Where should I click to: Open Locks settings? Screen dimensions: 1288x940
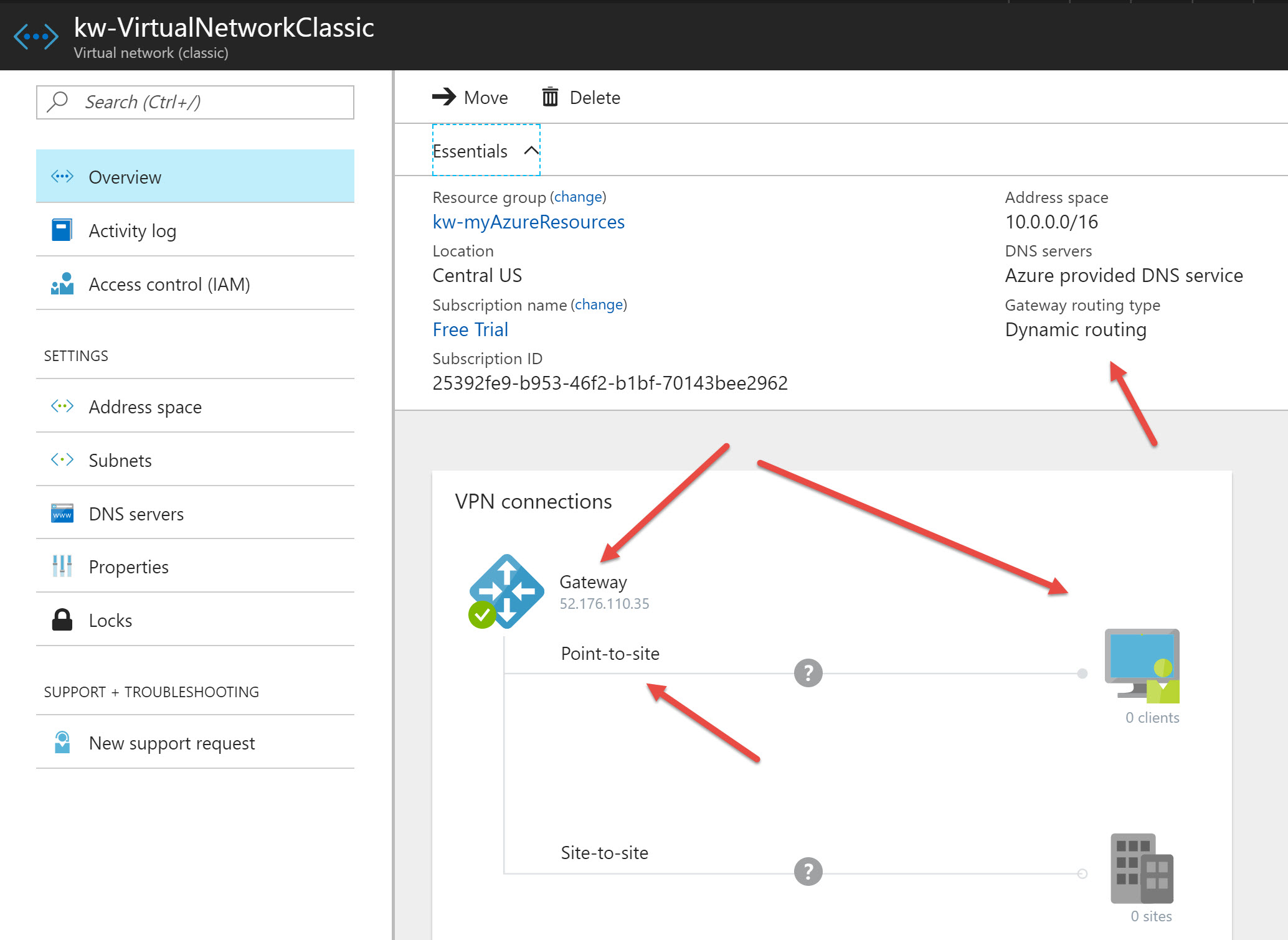[195, 620]
